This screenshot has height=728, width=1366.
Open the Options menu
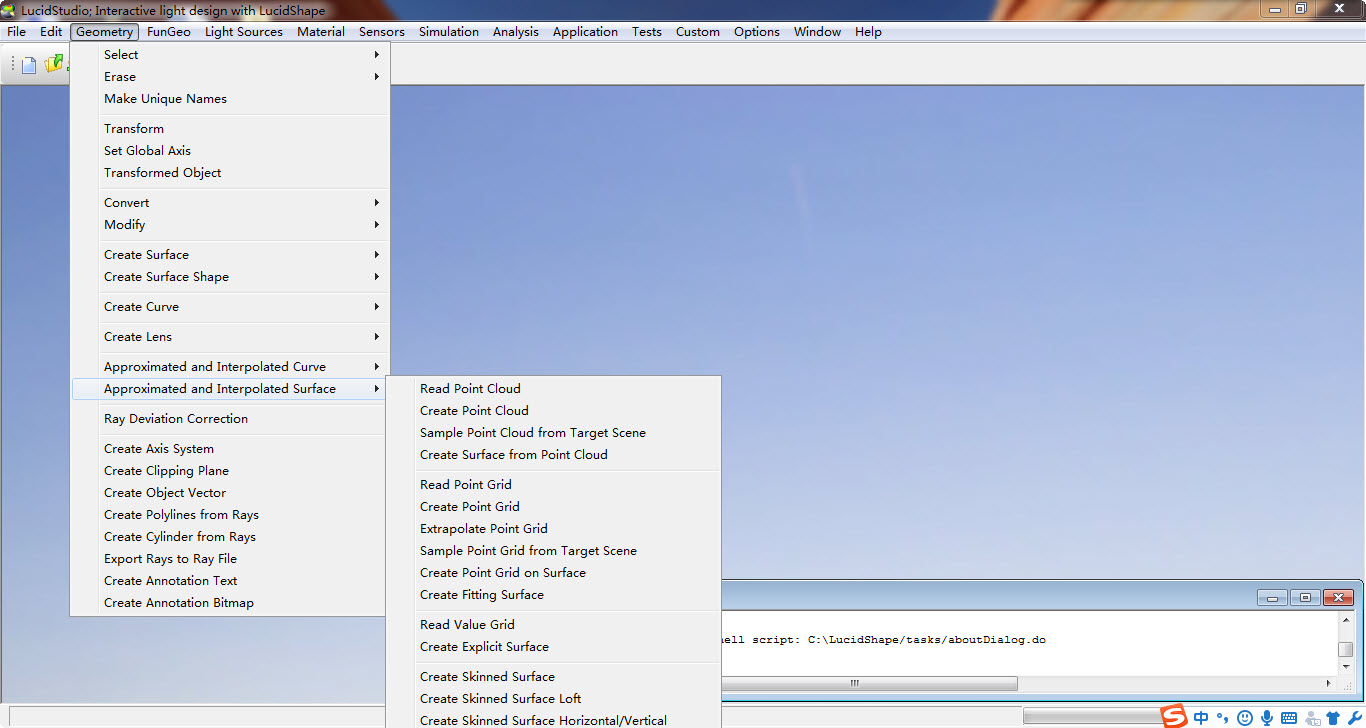tap(757, 32)
